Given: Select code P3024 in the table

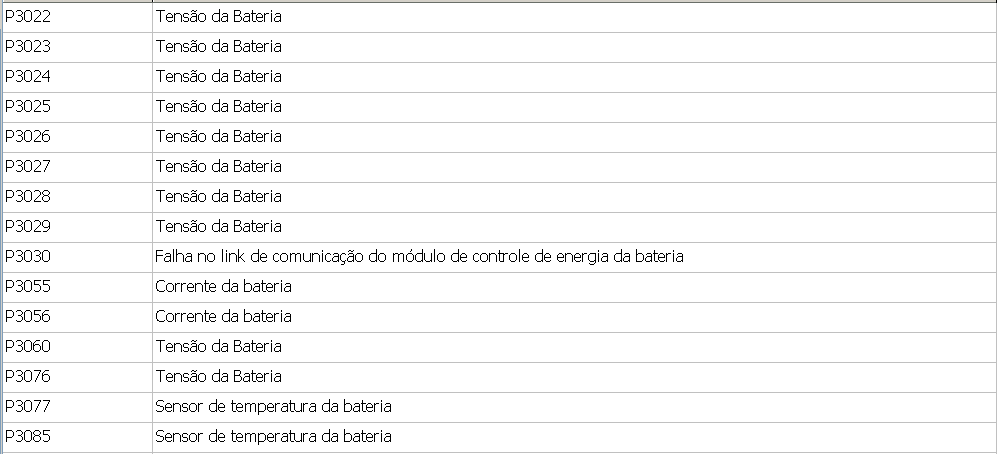Looking at the screenshot, I should 28,77.
